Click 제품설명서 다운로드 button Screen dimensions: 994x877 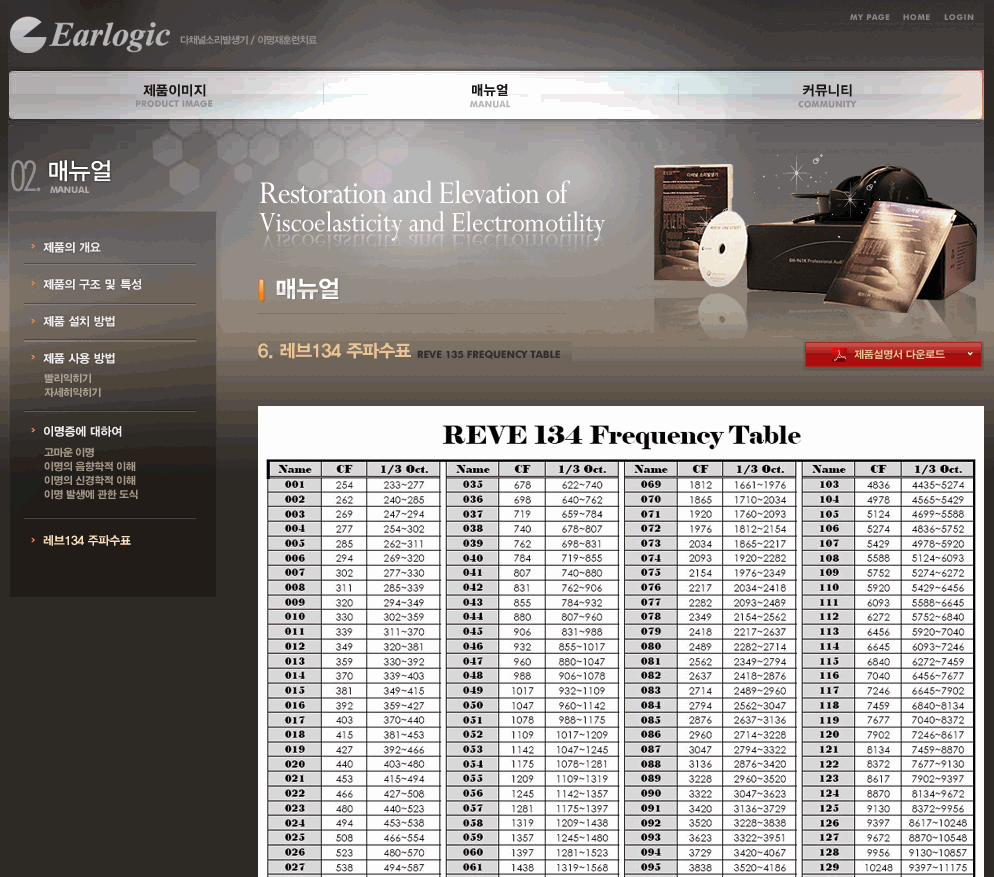[x=893, y=354]
